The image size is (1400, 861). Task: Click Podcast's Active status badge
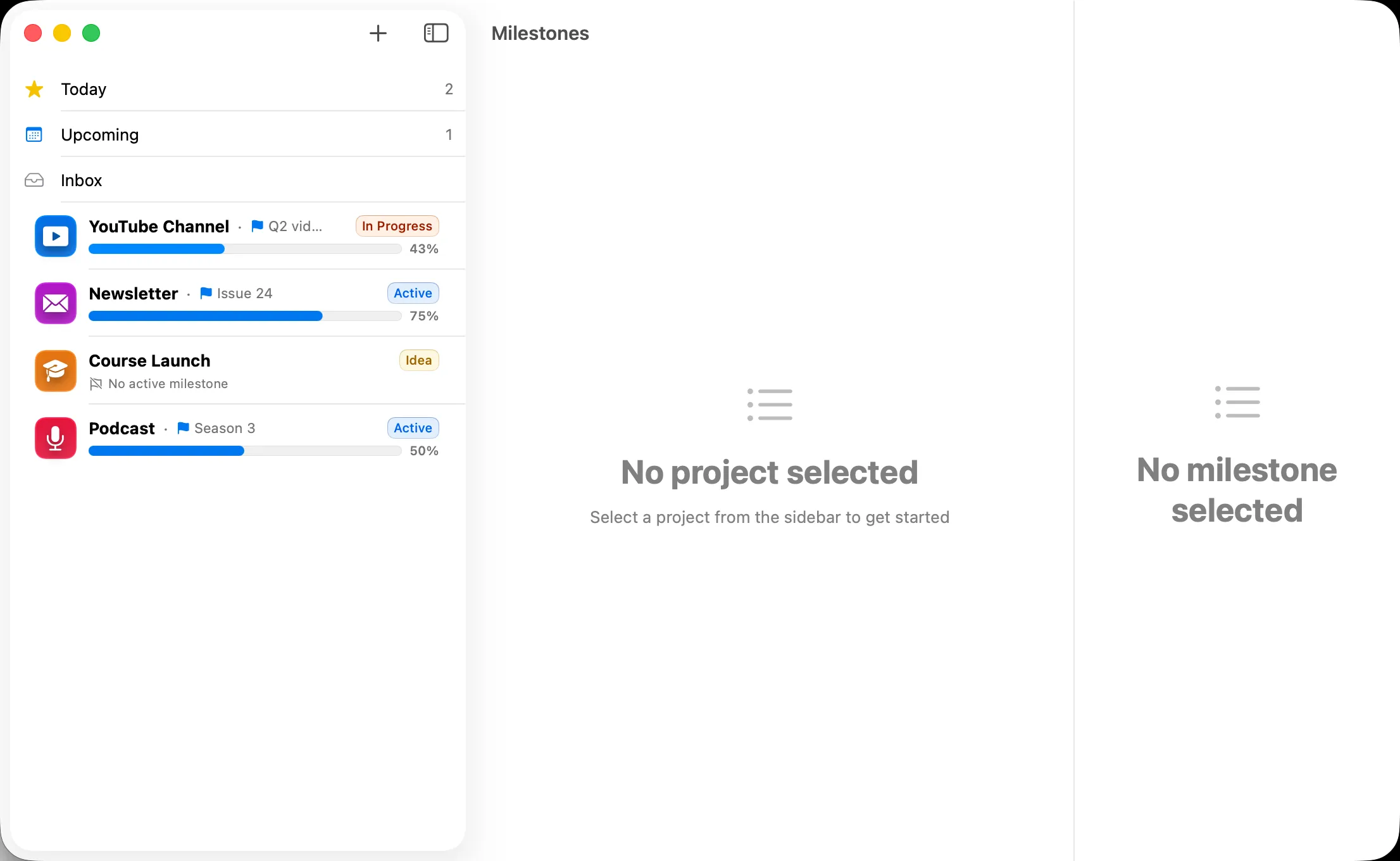click(x=413, y=428)
